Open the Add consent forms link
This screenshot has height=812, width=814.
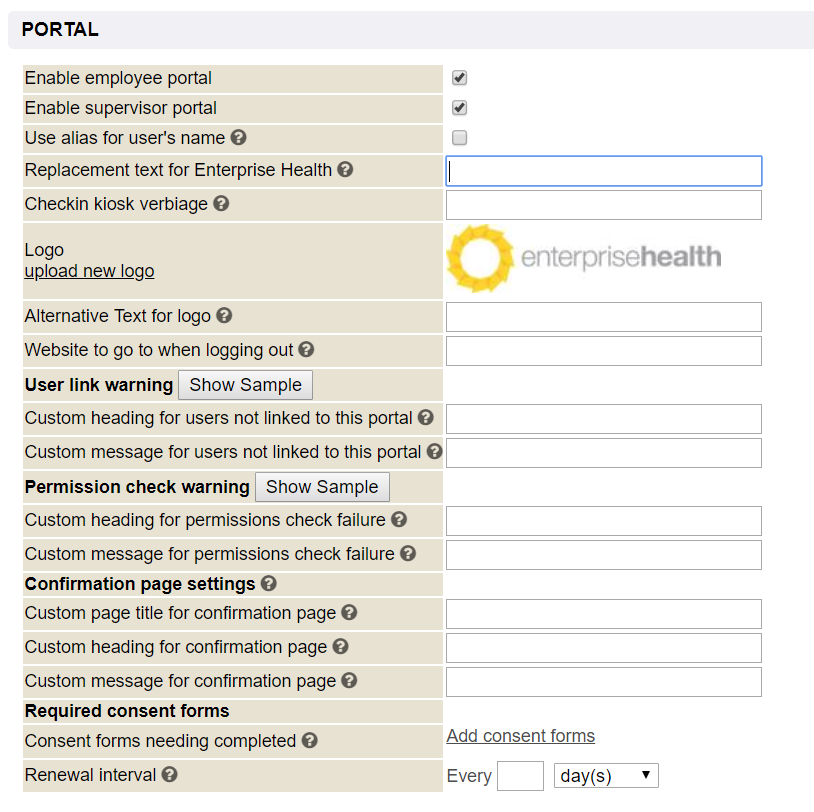520,736
